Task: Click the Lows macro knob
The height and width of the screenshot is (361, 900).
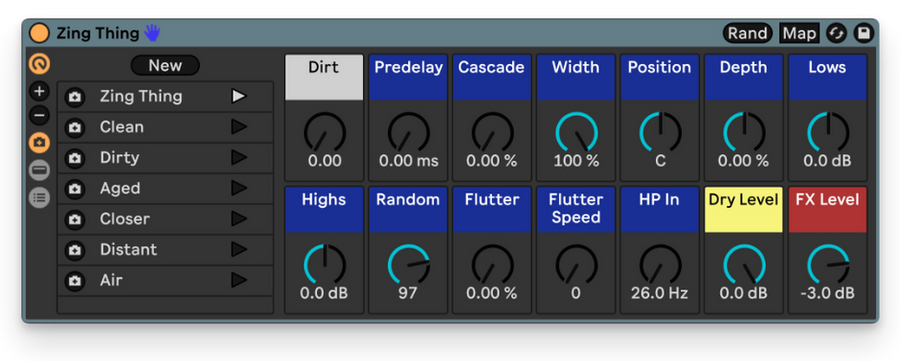Action: tap(828, 133)
